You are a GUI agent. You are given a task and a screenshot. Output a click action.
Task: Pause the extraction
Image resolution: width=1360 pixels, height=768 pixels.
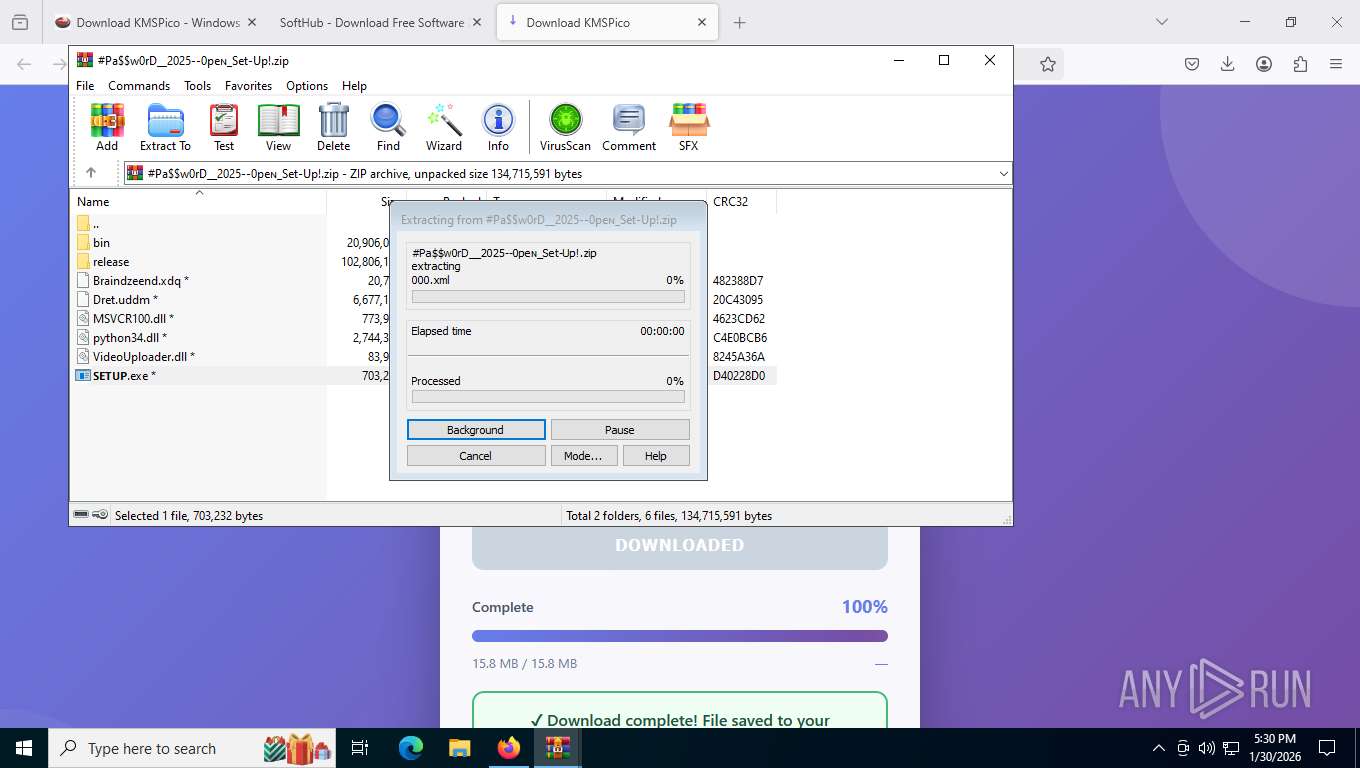coord(620,430)
